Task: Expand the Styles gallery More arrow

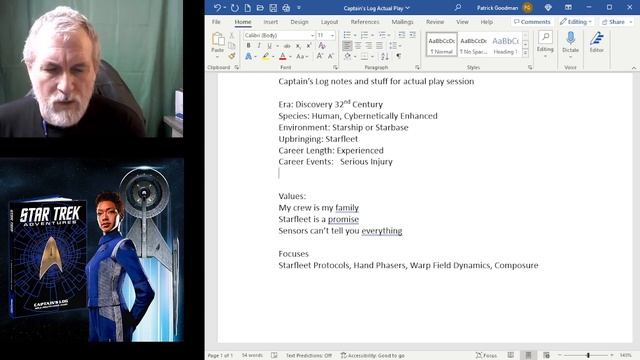Action: (526, 53)
